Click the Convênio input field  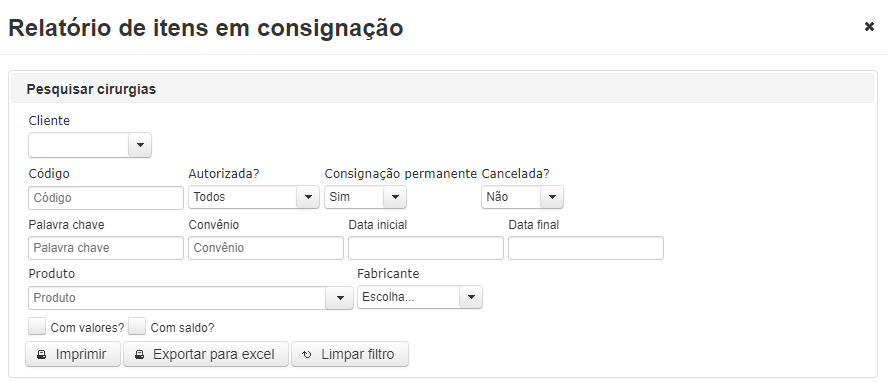[266, 248]
